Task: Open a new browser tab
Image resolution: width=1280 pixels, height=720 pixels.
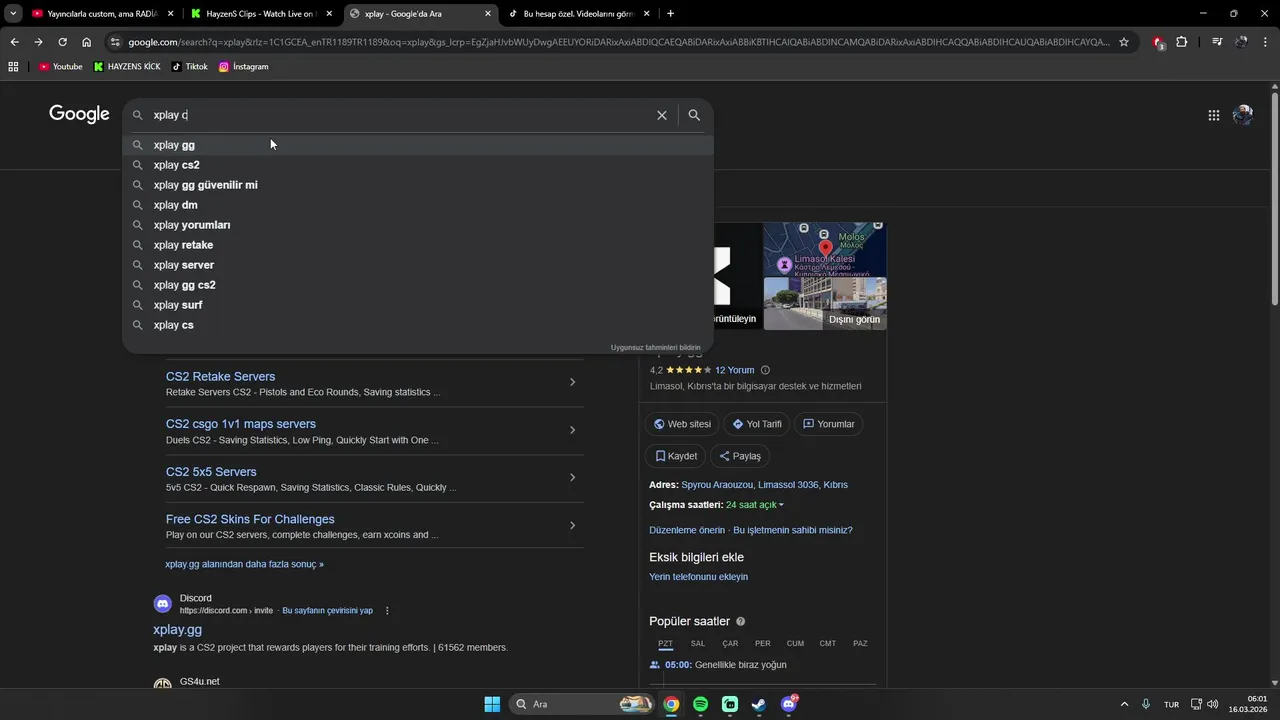Action: [670, 14]
